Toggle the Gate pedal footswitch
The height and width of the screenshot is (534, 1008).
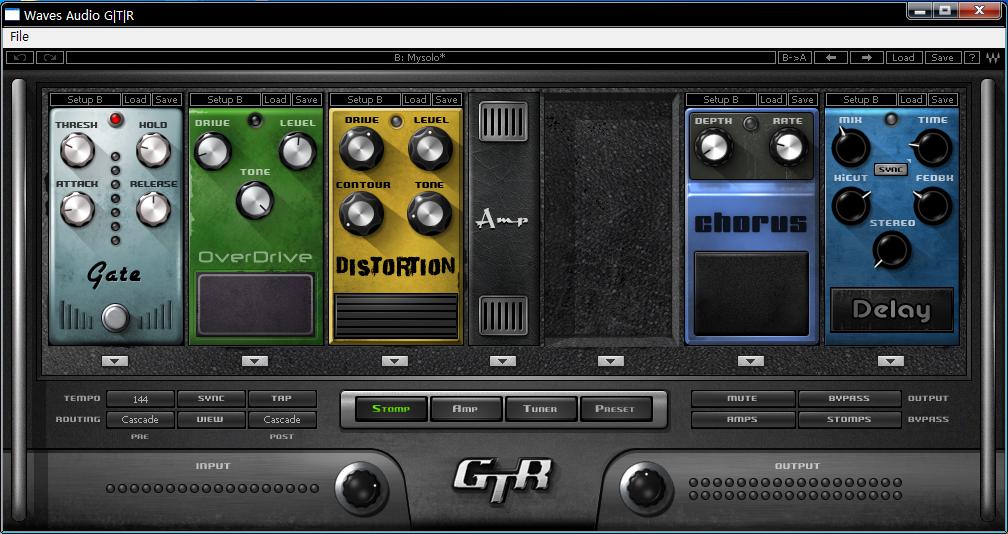coord(116,317)
